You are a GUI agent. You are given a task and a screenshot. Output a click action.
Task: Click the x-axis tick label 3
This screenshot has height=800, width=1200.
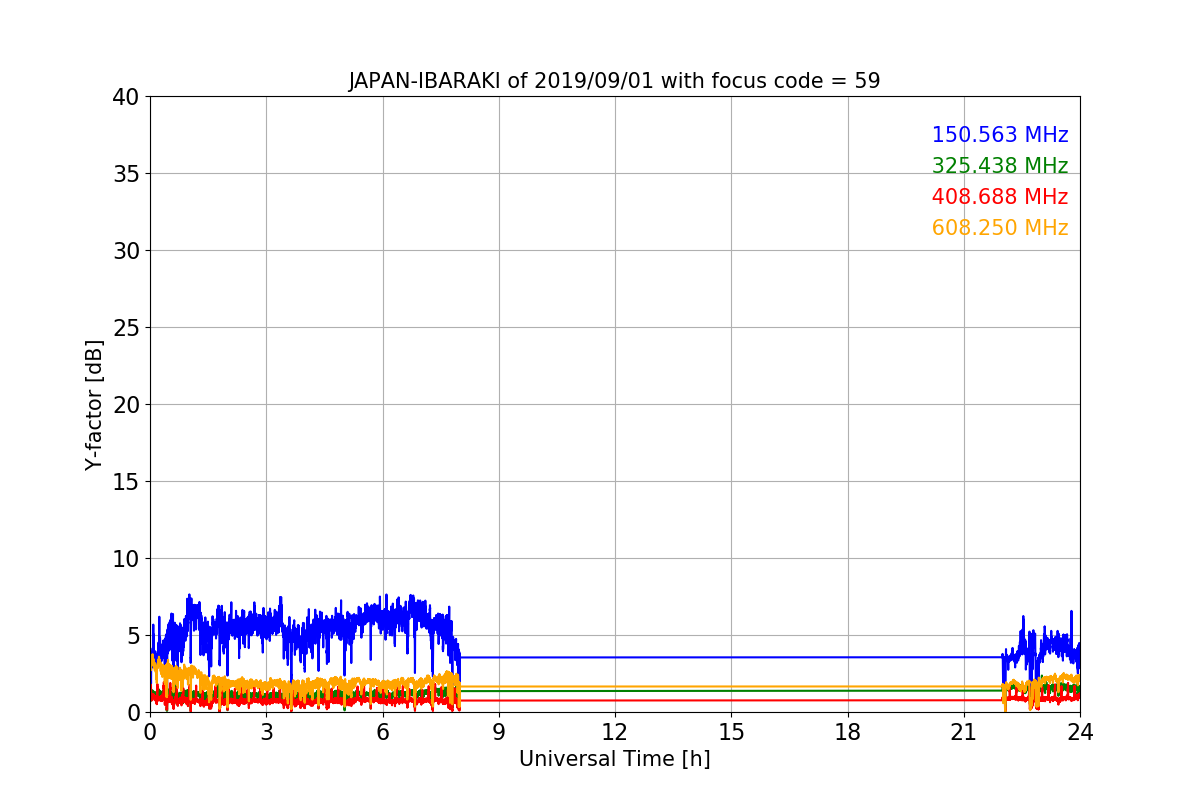pos(266,732)
